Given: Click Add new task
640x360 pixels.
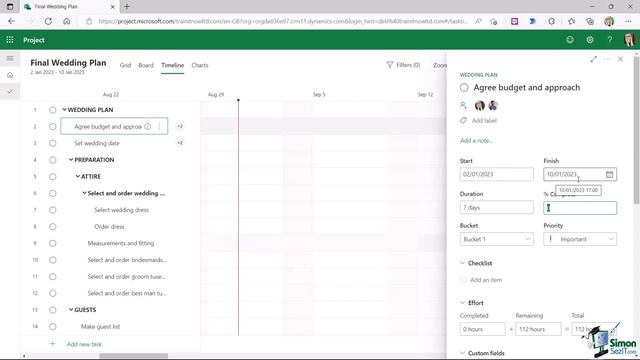Looking at the screenshot, I should pyautogui.click(x=84, y=344).
